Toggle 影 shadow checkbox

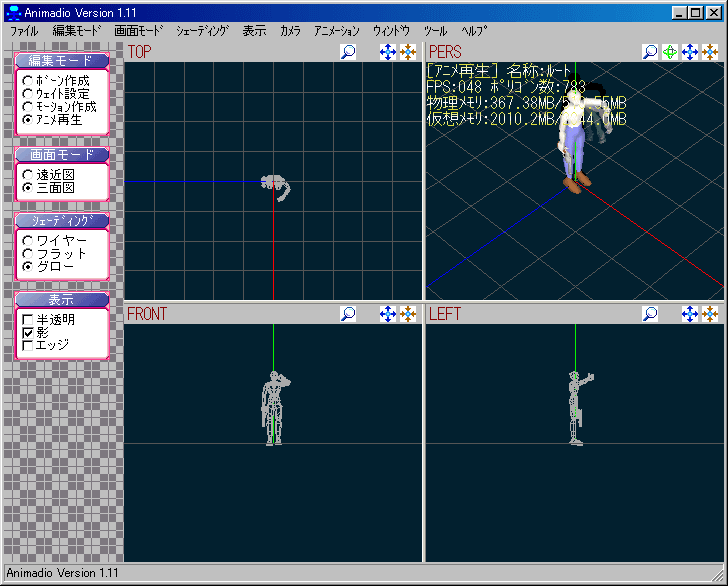click(x=27, y=332)
